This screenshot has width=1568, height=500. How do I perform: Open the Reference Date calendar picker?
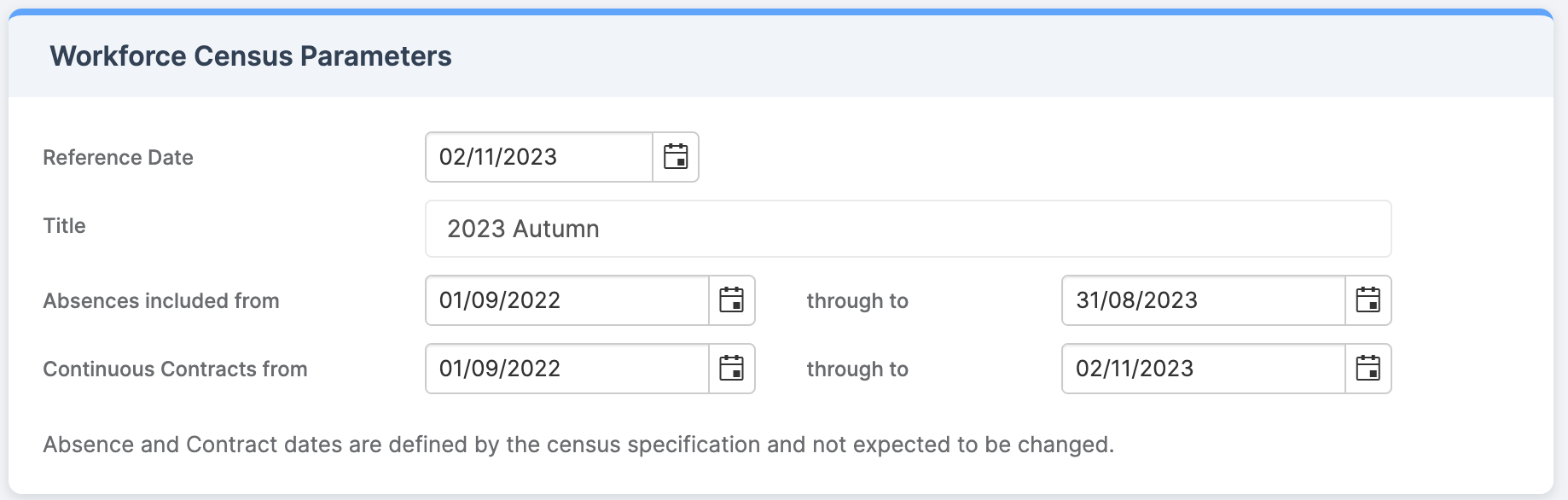676,157
